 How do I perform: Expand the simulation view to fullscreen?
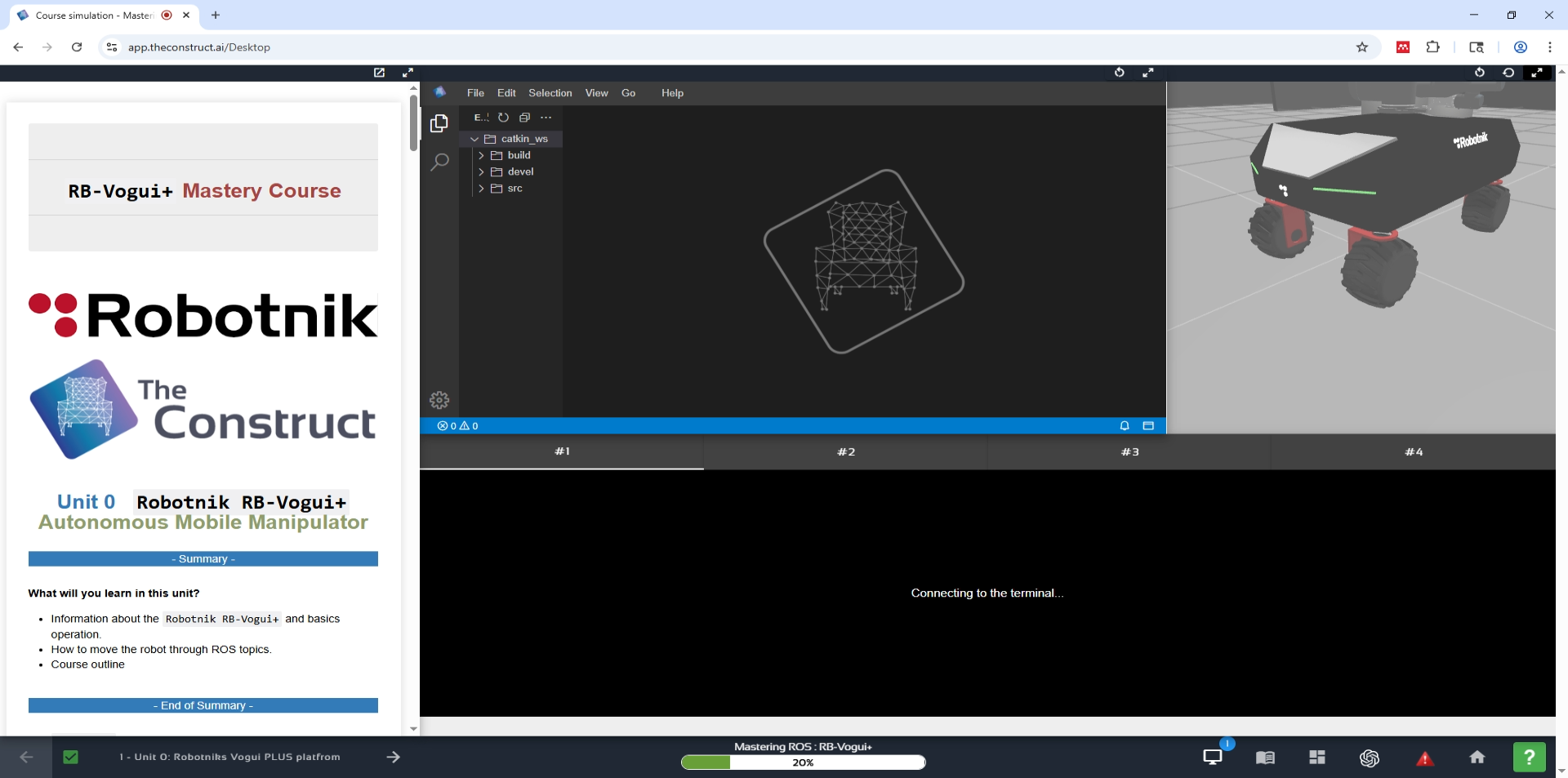click(1537, 73)
